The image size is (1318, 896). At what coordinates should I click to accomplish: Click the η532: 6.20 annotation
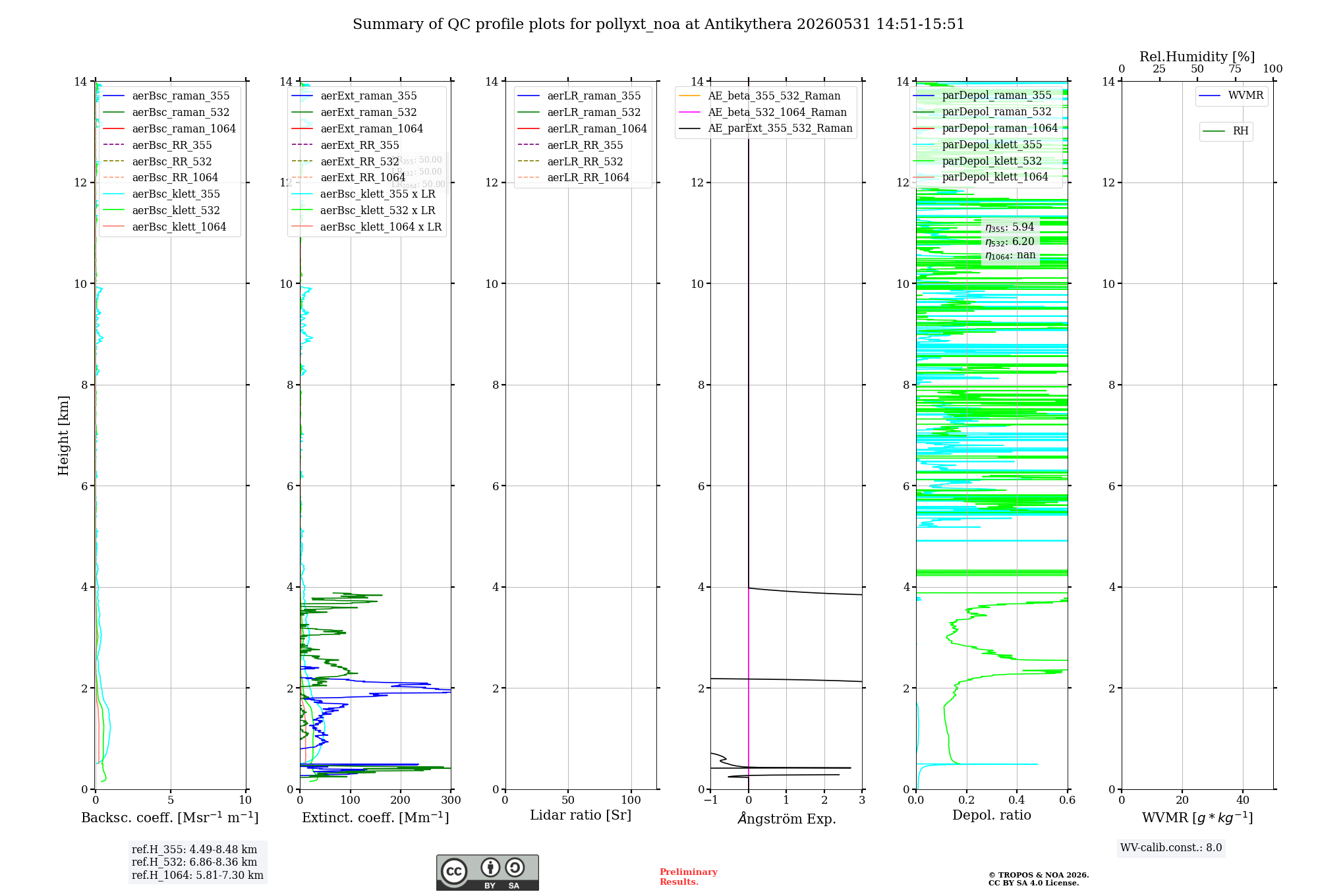1010,242
